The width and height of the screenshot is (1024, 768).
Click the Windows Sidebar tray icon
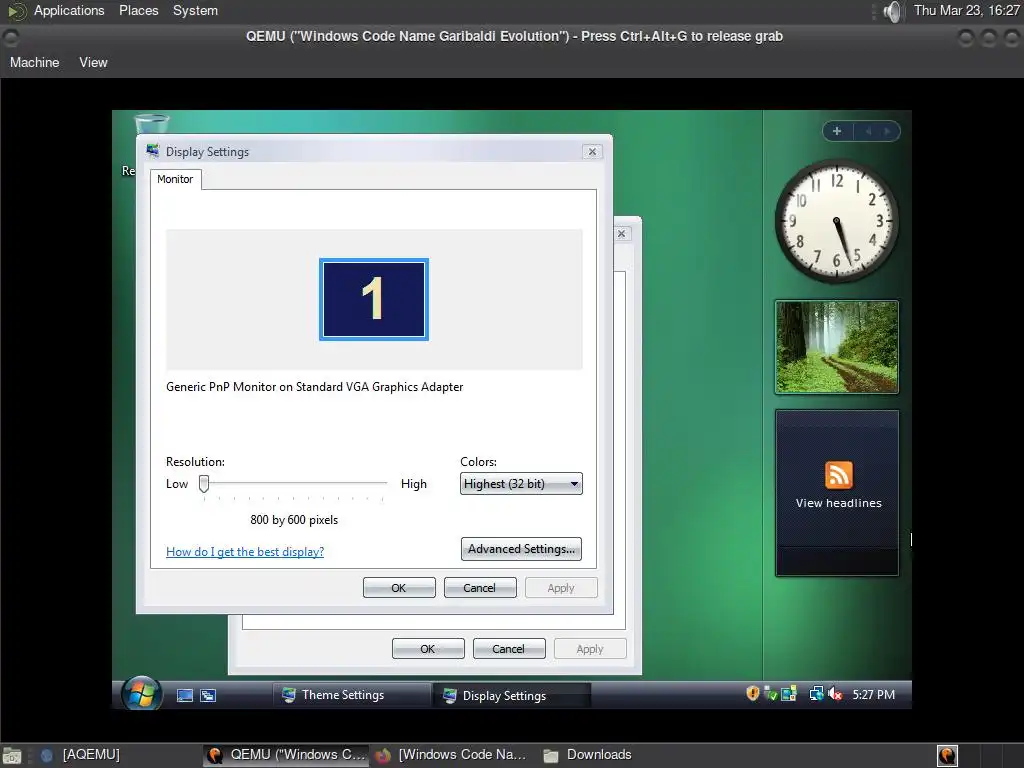789,694
